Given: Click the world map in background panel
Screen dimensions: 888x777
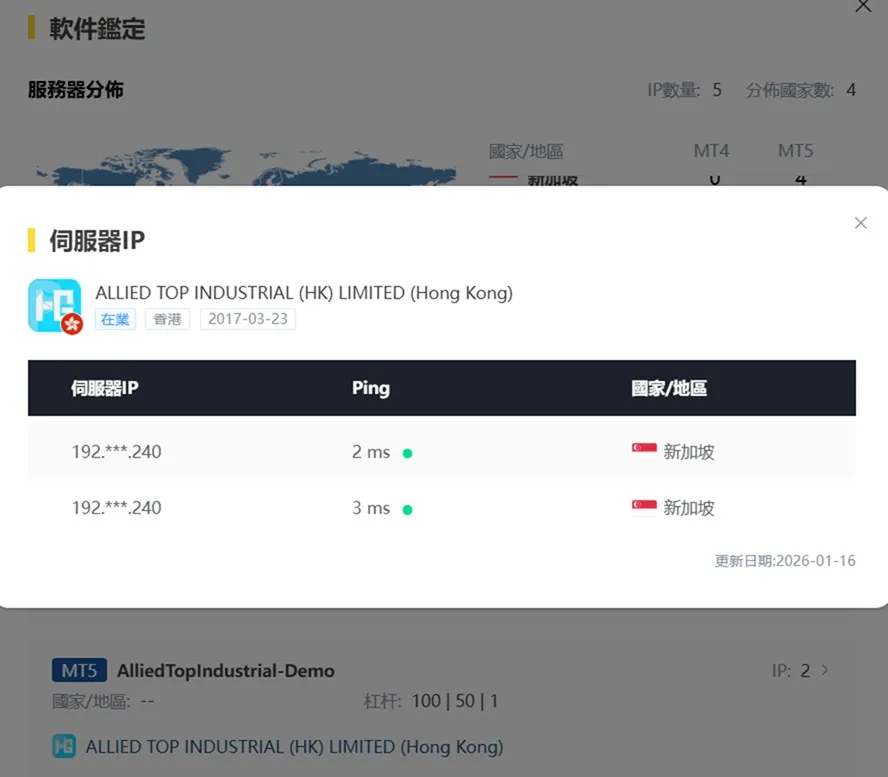Looking at the screenshot, I should (246, 166).
